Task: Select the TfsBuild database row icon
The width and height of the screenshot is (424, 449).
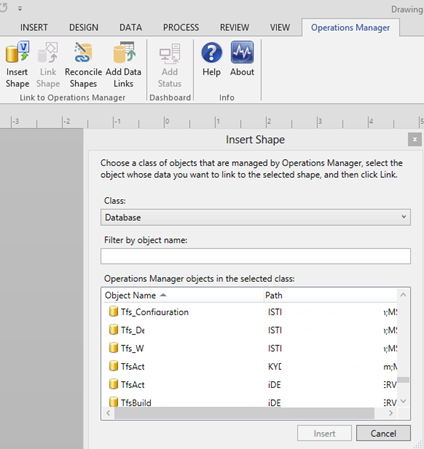Action: point(113,402)
